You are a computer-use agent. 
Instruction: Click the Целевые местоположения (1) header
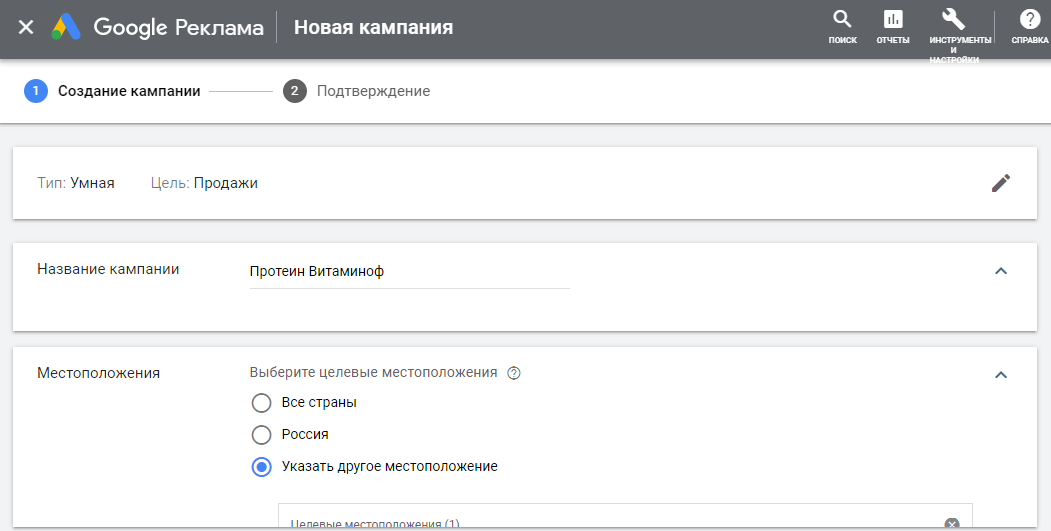coord(374,523)
